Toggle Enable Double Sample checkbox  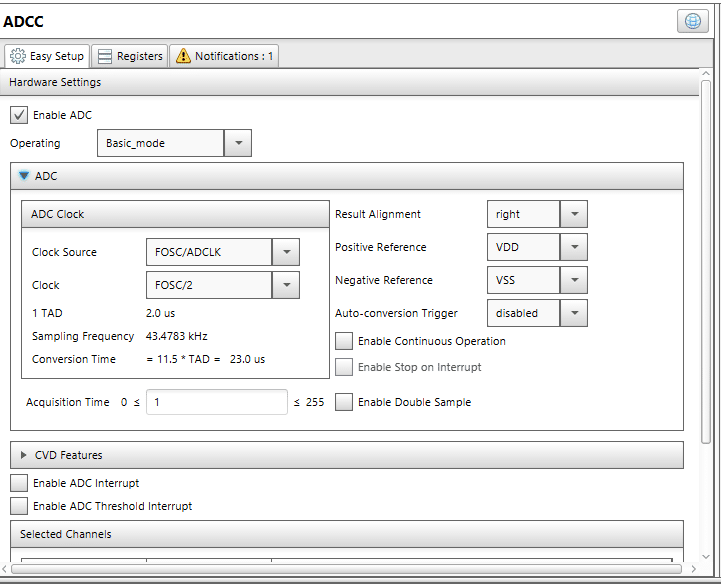point(344,402)
